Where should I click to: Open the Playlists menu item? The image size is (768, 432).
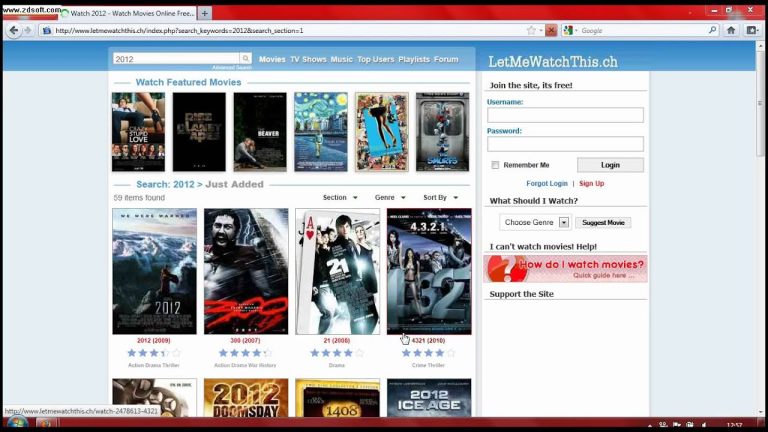coord(414,59)
